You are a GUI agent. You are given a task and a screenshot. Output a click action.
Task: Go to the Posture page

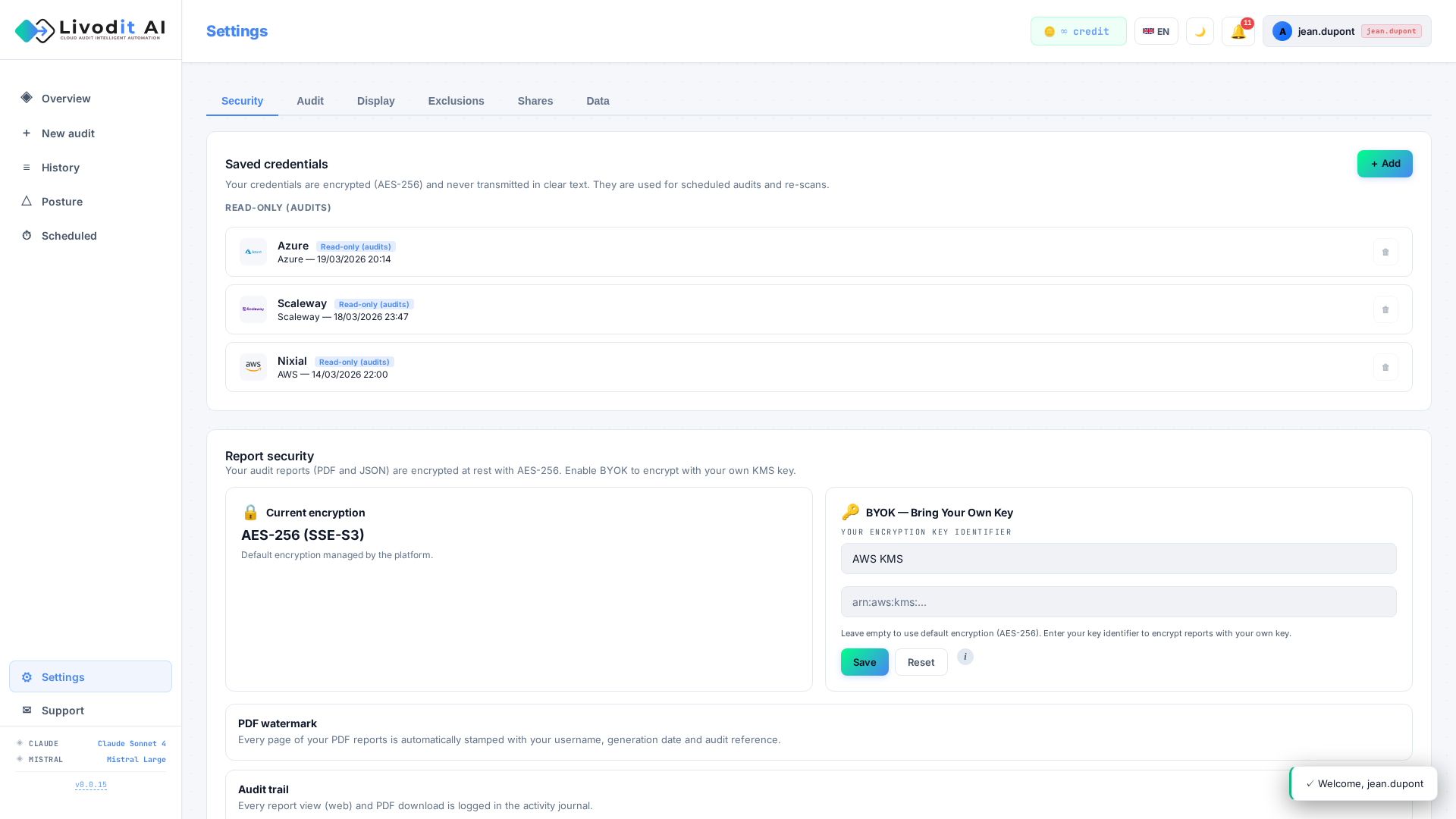[x=62, y=202]
